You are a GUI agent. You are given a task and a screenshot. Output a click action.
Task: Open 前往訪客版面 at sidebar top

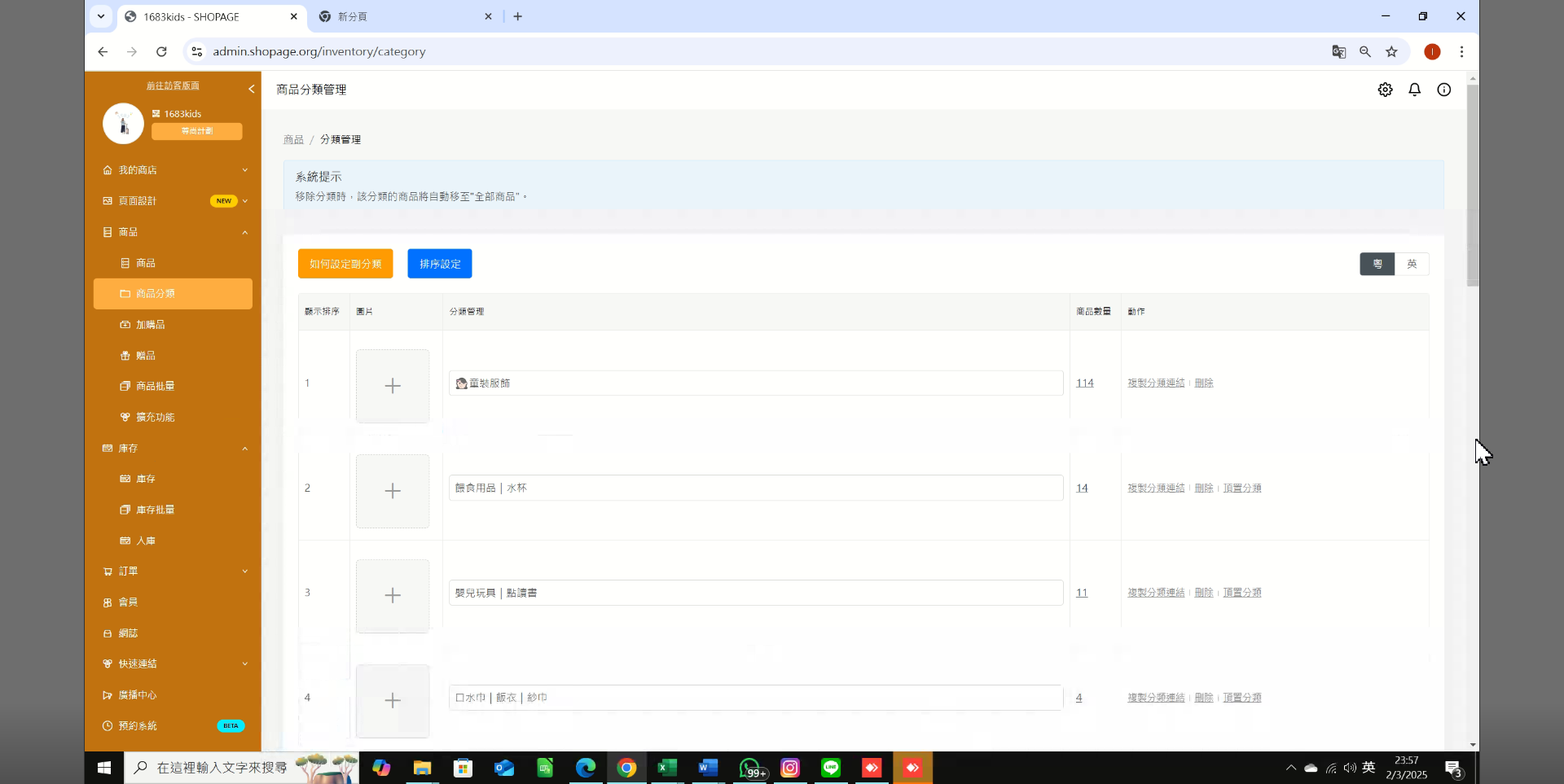[x=173, y=85]
